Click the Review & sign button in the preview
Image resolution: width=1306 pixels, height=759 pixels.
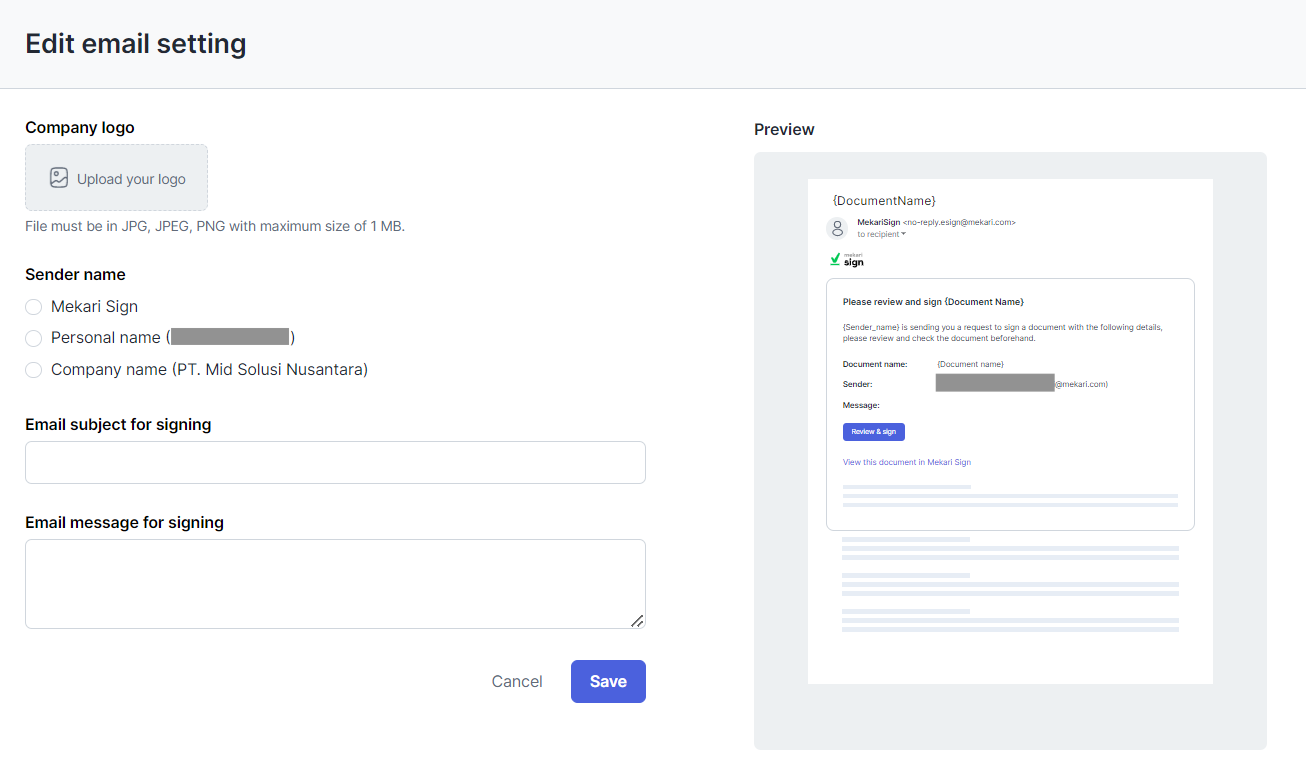873,432
